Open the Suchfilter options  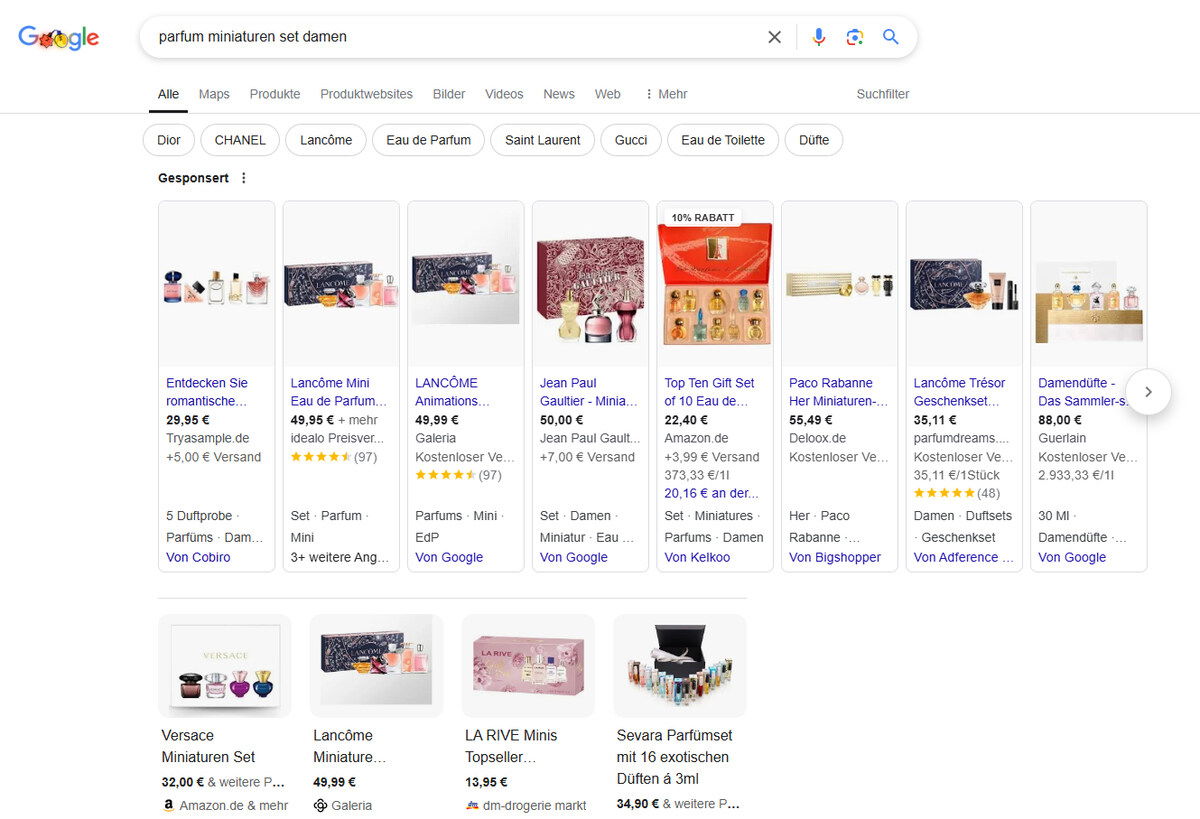pos(883,94)
